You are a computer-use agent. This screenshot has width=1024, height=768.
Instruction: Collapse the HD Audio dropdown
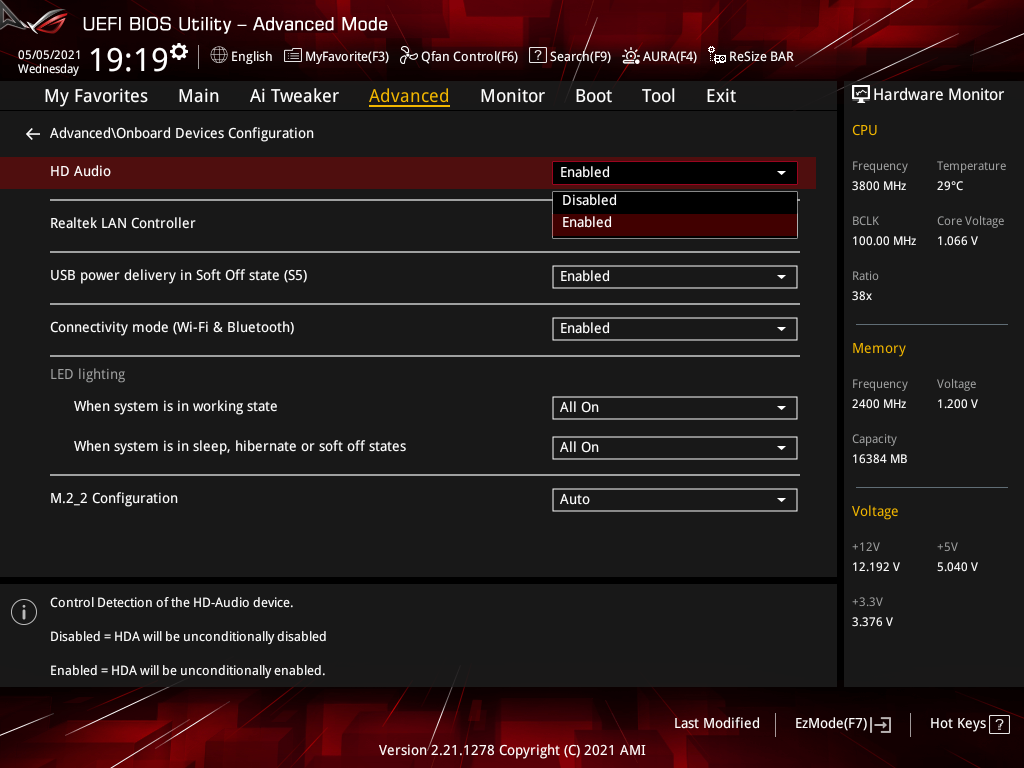coord(675,172)
